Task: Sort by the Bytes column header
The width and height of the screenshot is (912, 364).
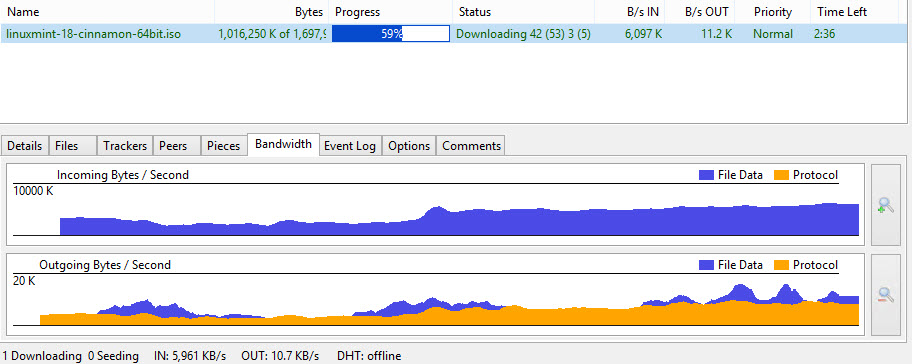Action: (272, 12)
